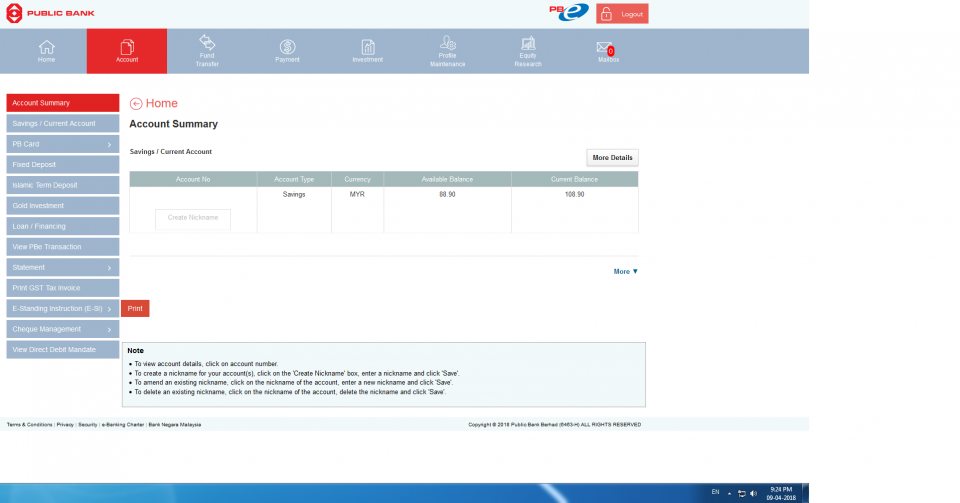Show hidden tray icons arrow
The height and width of the screenshot is (503, 960).
(729, 493)
